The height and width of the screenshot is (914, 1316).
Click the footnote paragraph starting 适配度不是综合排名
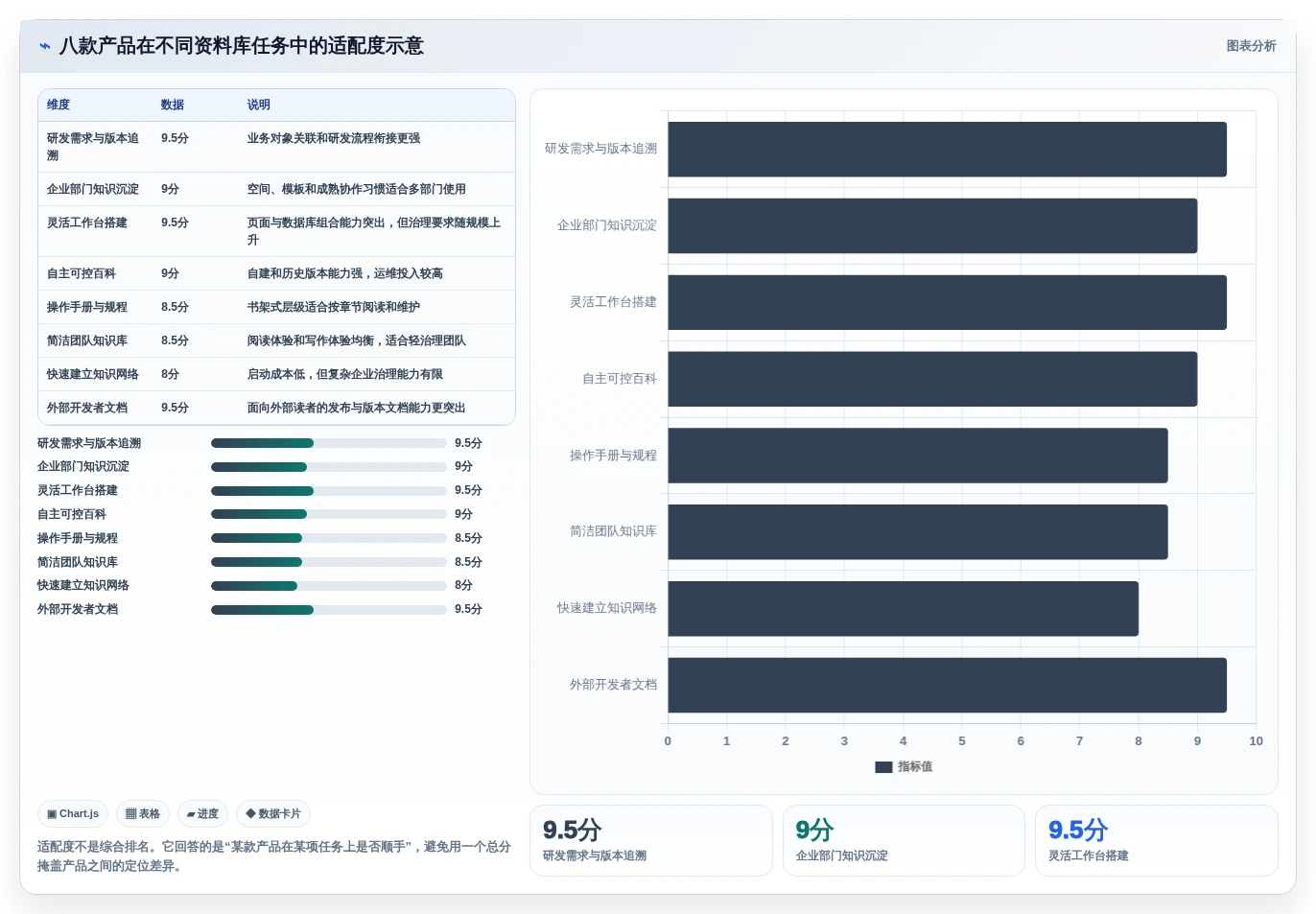coord(274,856)
